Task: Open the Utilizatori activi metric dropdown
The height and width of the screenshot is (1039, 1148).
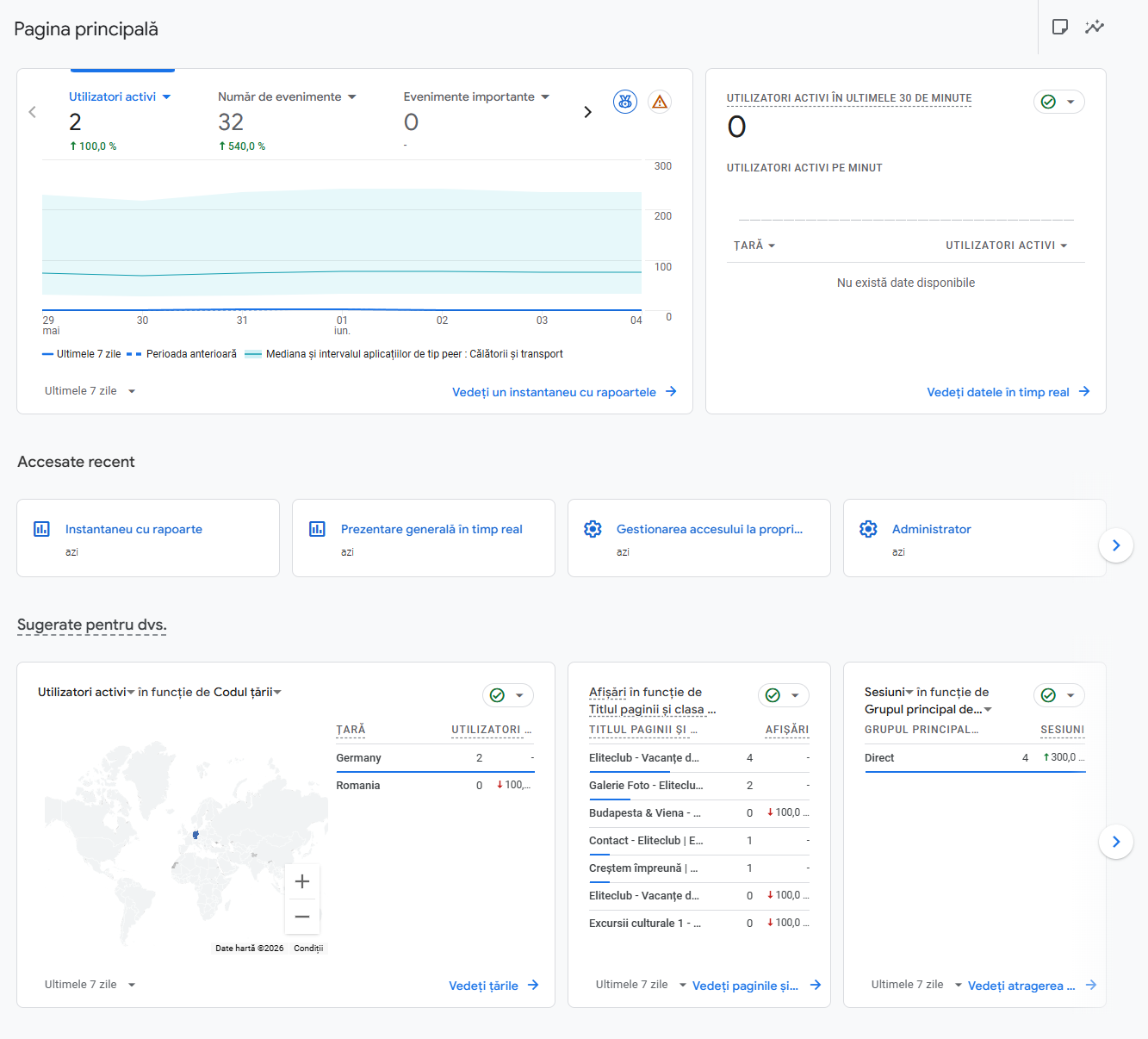Action: 120,96
